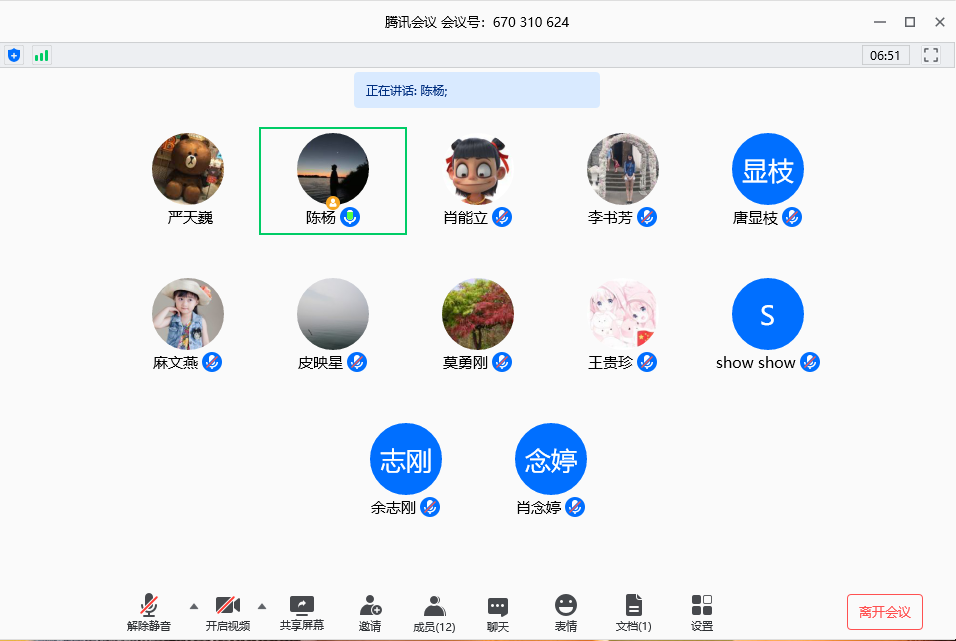Select the blue 志刚 avatar
The height and width of the screenshot is (641, 956).
(405, 459)
